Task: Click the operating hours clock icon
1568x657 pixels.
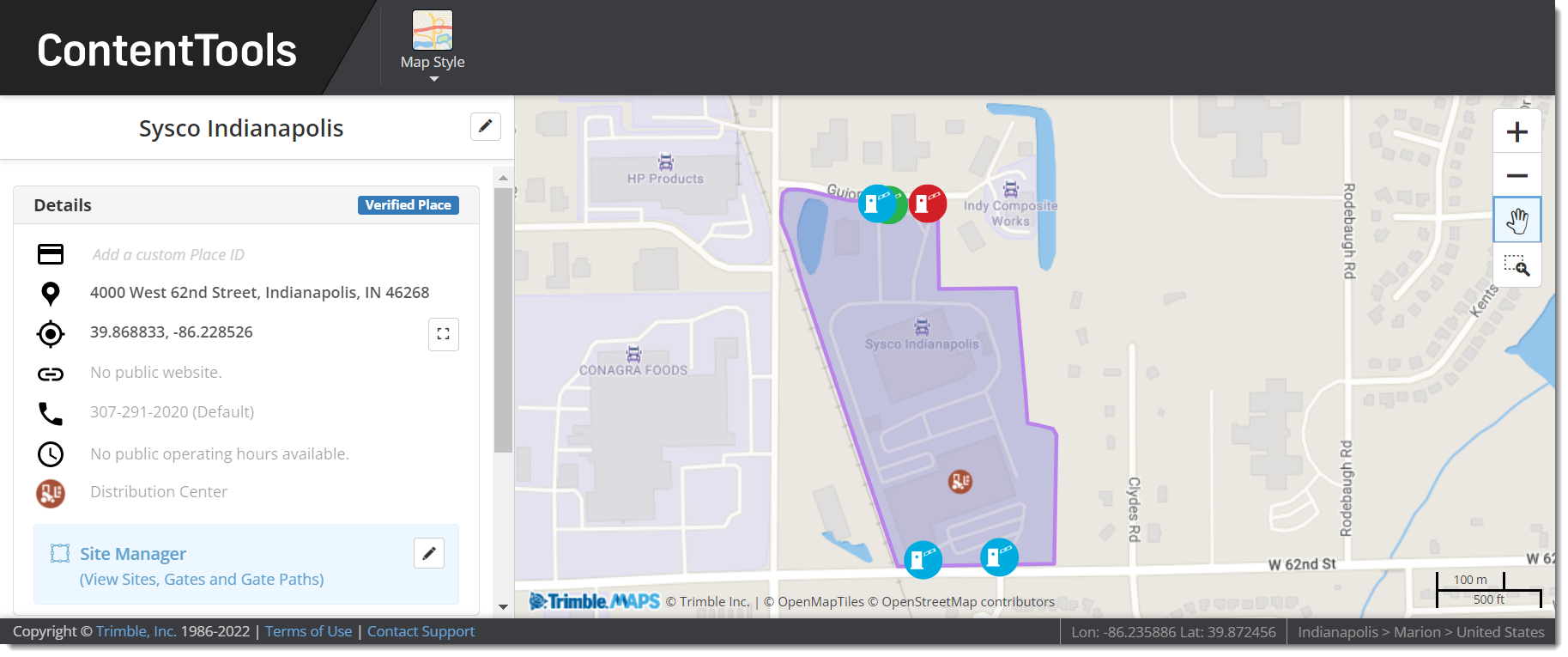Action: pyautogui.click(x=51, y=454)
